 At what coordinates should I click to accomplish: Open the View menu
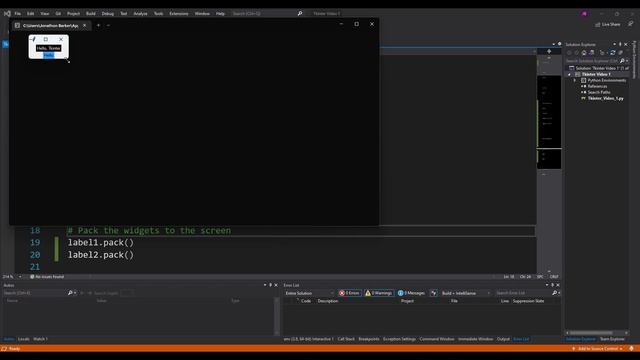(44, 13)
